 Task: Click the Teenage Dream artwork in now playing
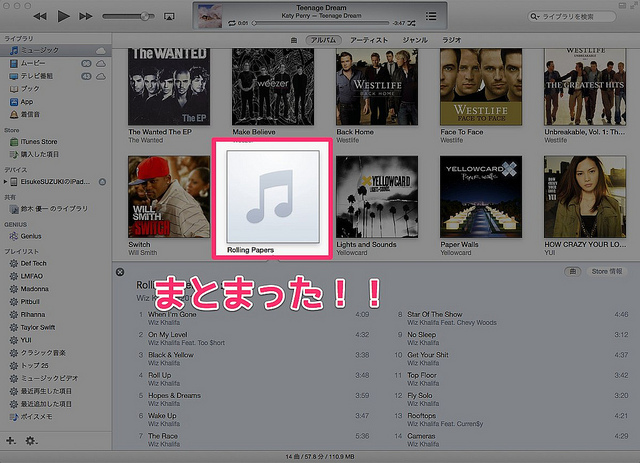(210, 16)
